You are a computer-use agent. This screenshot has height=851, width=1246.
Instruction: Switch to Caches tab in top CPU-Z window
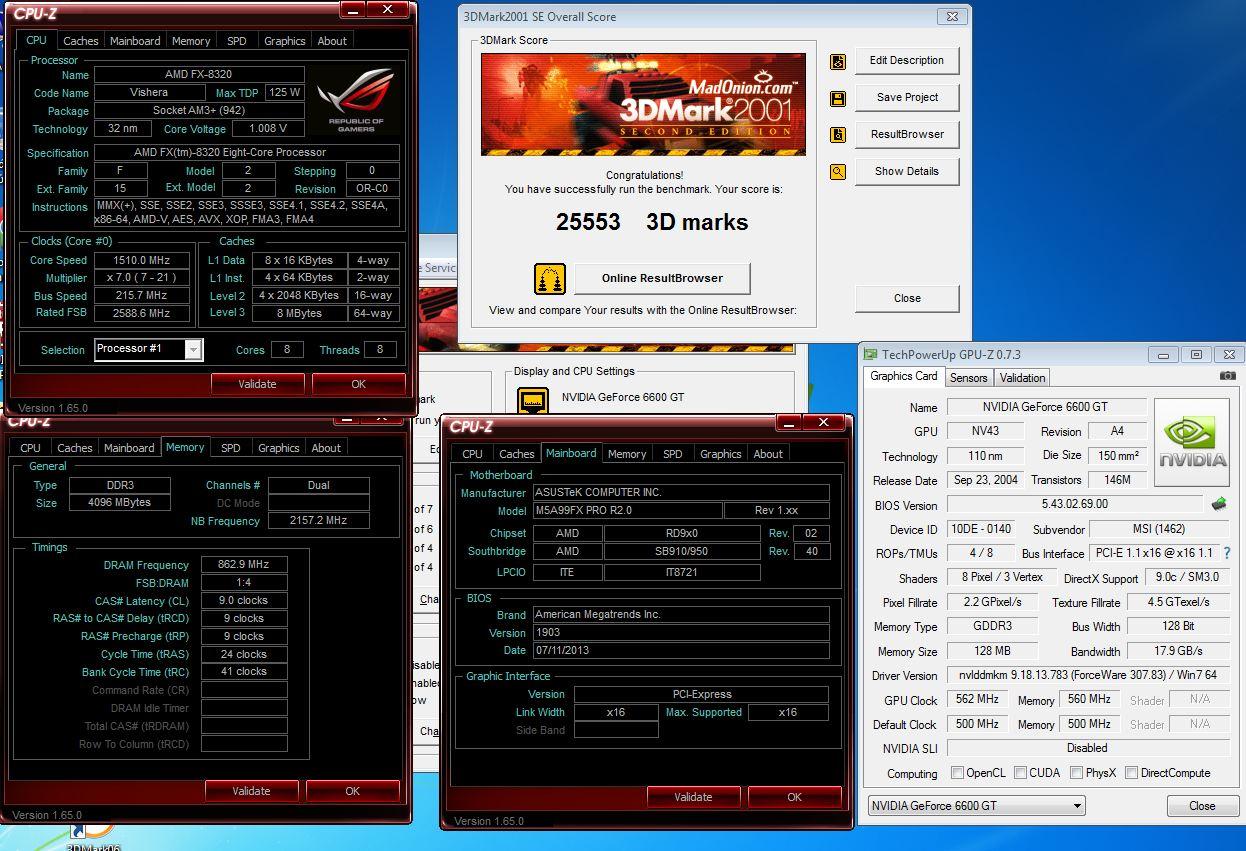(81, 41)
